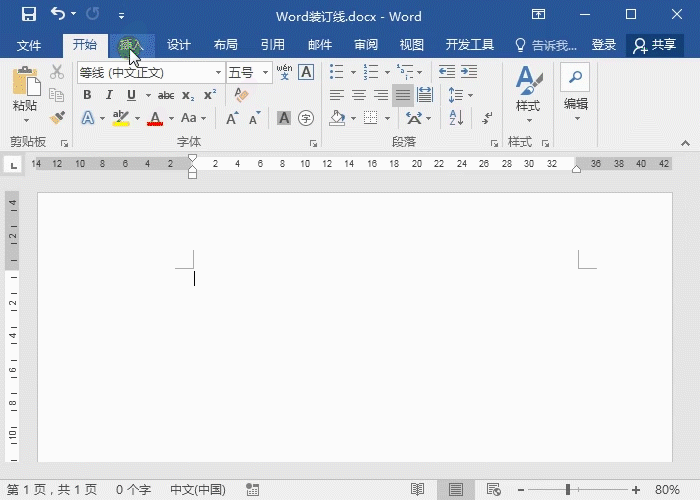Click the Text Effects A icon
Viewport: 700px width, 500px height.
(88, 118)
